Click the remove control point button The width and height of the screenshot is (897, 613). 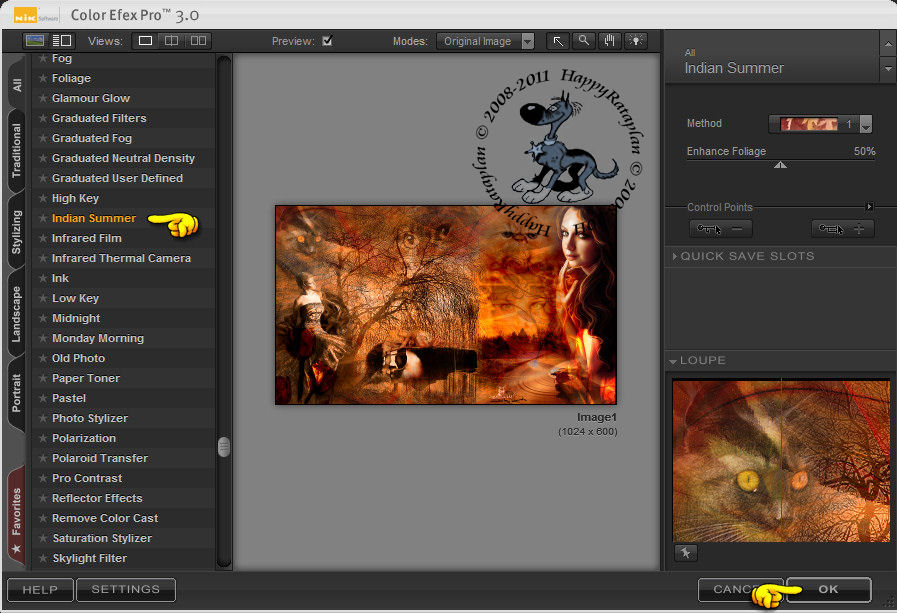[x=720, y=229]
